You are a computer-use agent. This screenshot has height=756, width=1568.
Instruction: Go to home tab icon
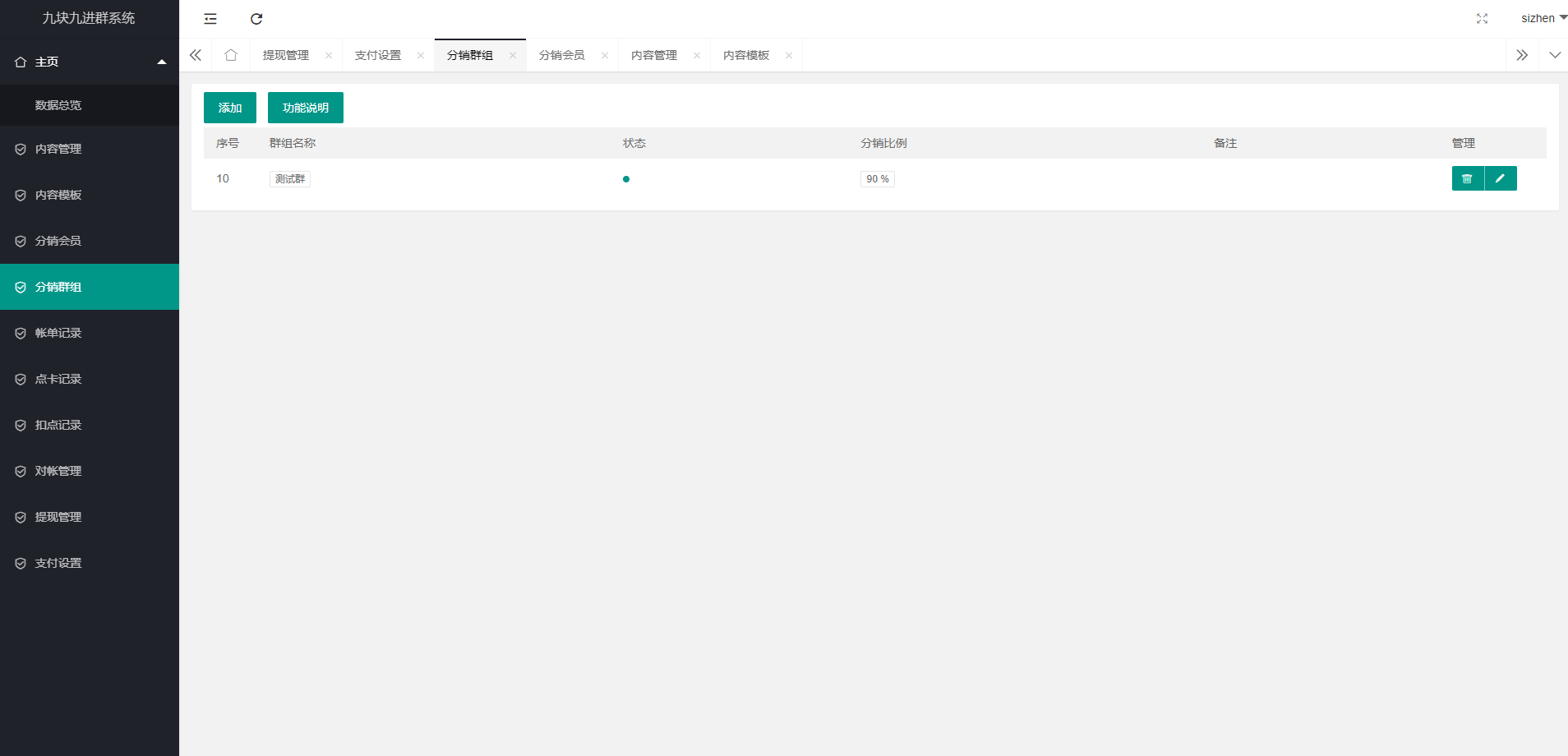click(231, 55)
